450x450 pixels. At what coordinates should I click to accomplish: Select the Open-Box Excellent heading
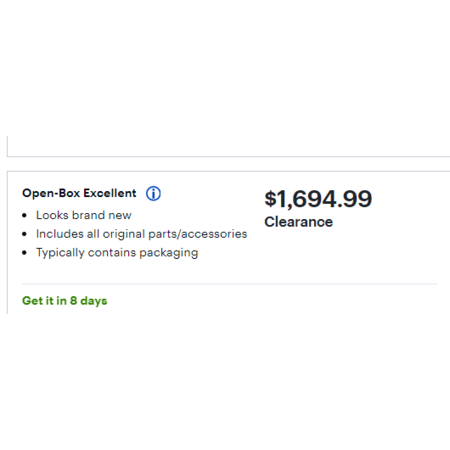tap(79, 193)
